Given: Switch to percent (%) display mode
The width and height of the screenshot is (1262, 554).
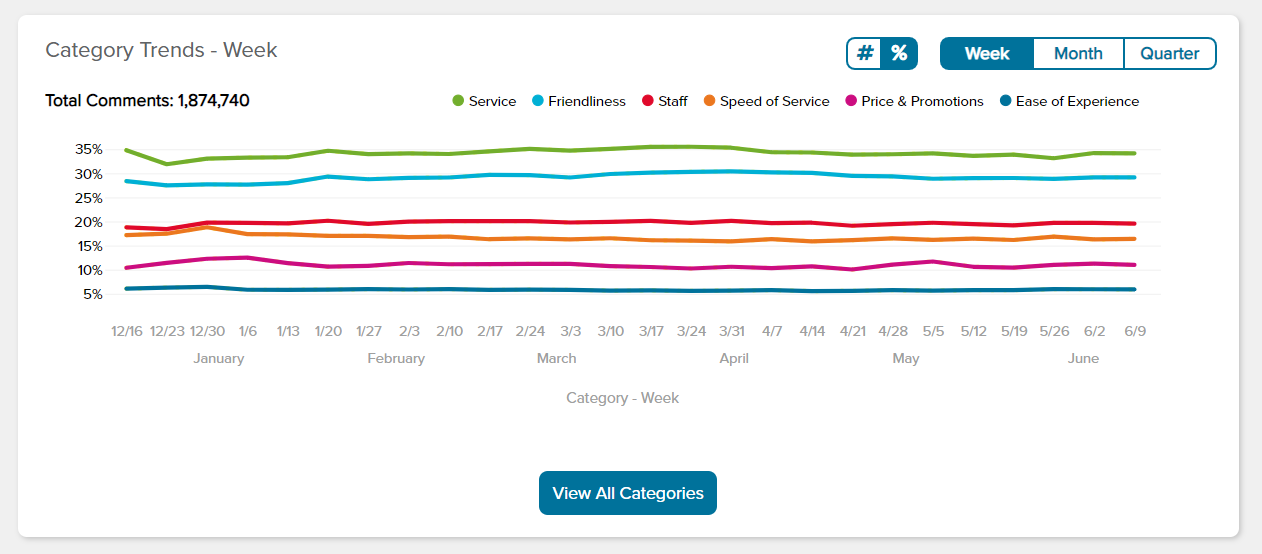Looking at the screenshot, I should [x=899, y=53].
